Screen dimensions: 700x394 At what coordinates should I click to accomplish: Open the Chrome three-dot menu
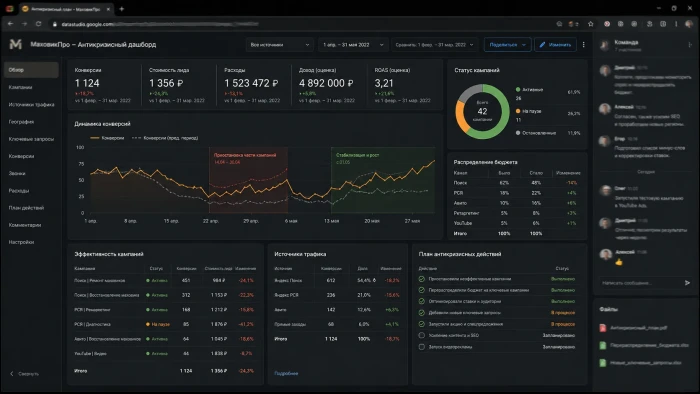[676, 24]
